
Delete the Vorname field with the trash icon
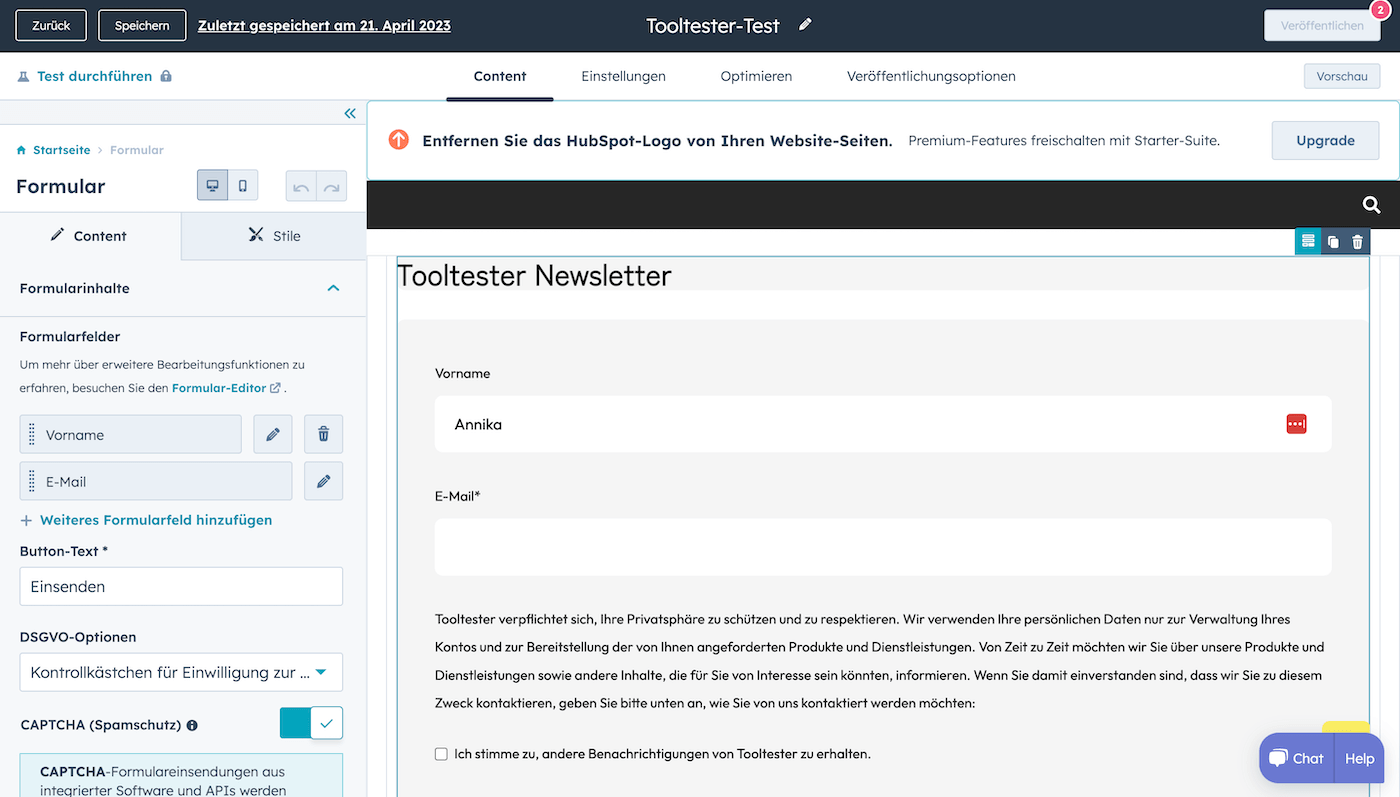point(323,435)
